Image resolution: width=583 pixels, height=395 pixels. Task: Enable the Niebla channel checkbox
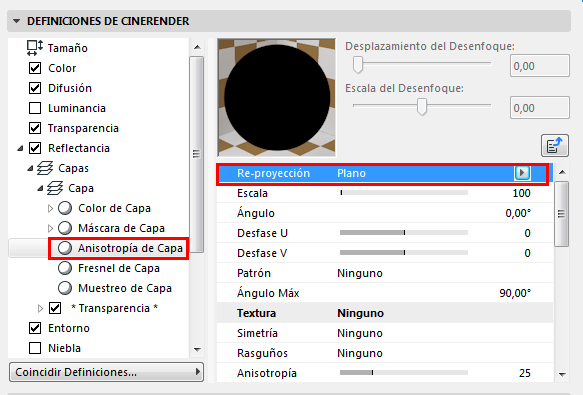point(35,348)
